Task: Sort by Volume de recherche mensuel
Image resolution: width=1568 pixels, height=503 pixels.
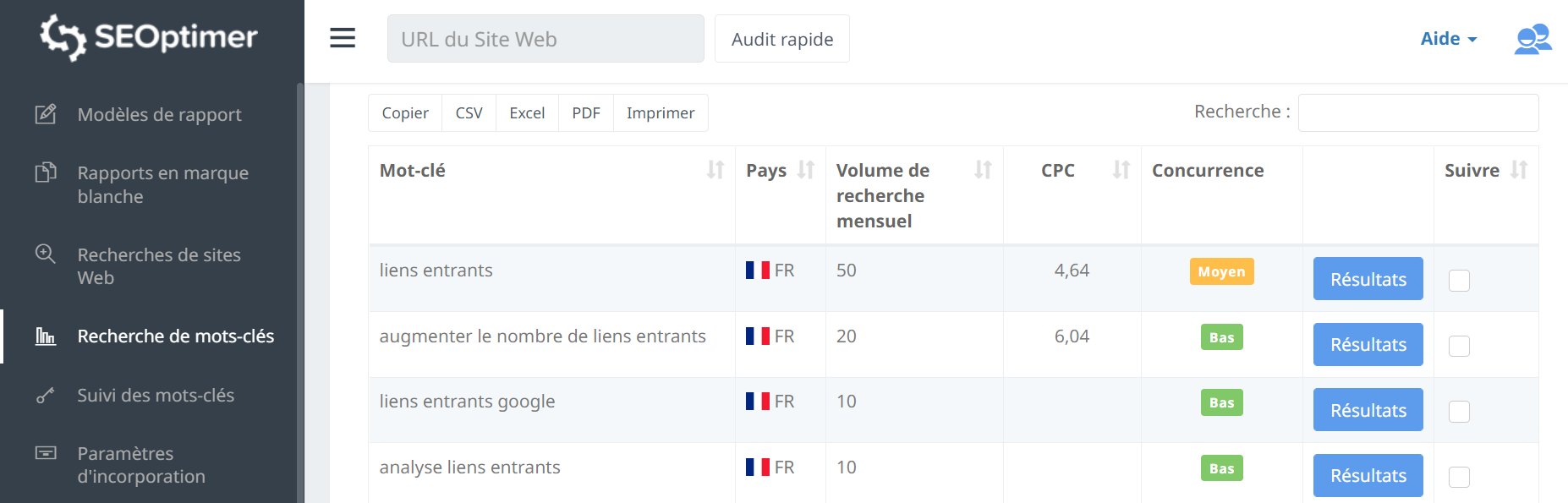Action: [983, 170]
